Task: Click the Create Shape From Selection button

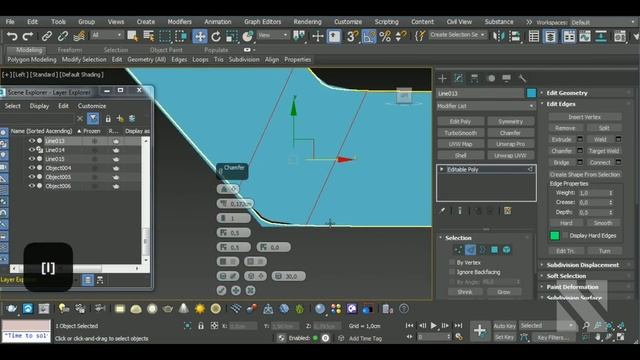Action: [584, 174]
